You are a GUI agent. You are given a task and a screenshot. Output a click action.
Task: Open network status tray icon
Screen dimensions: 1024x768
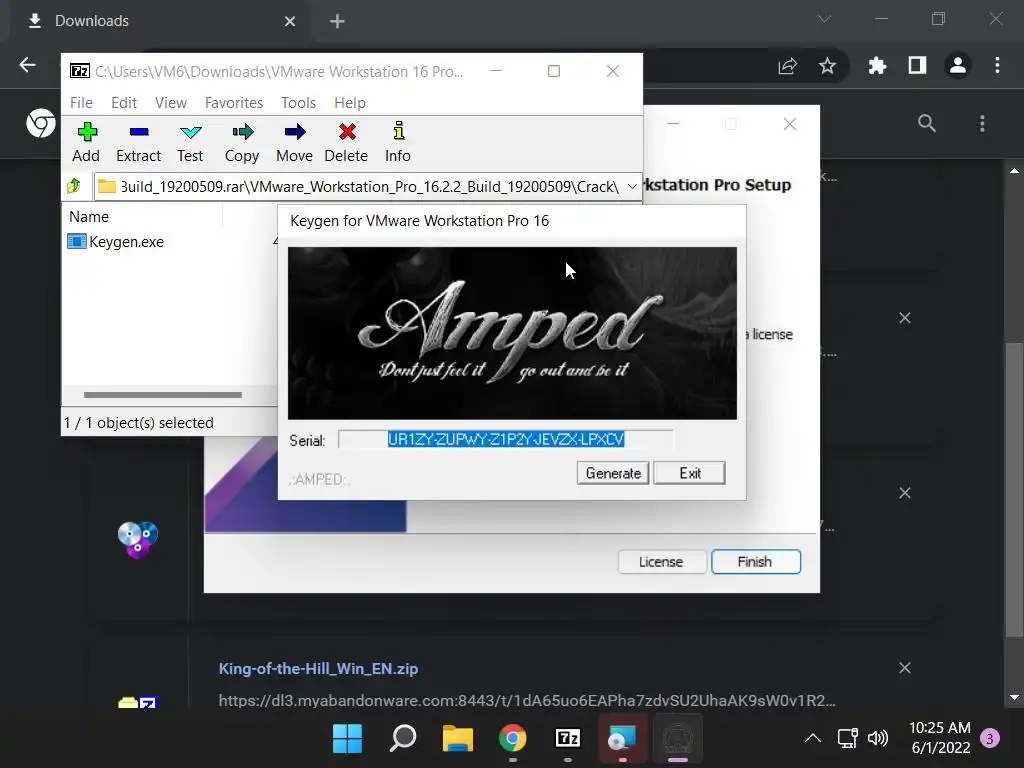848,739
